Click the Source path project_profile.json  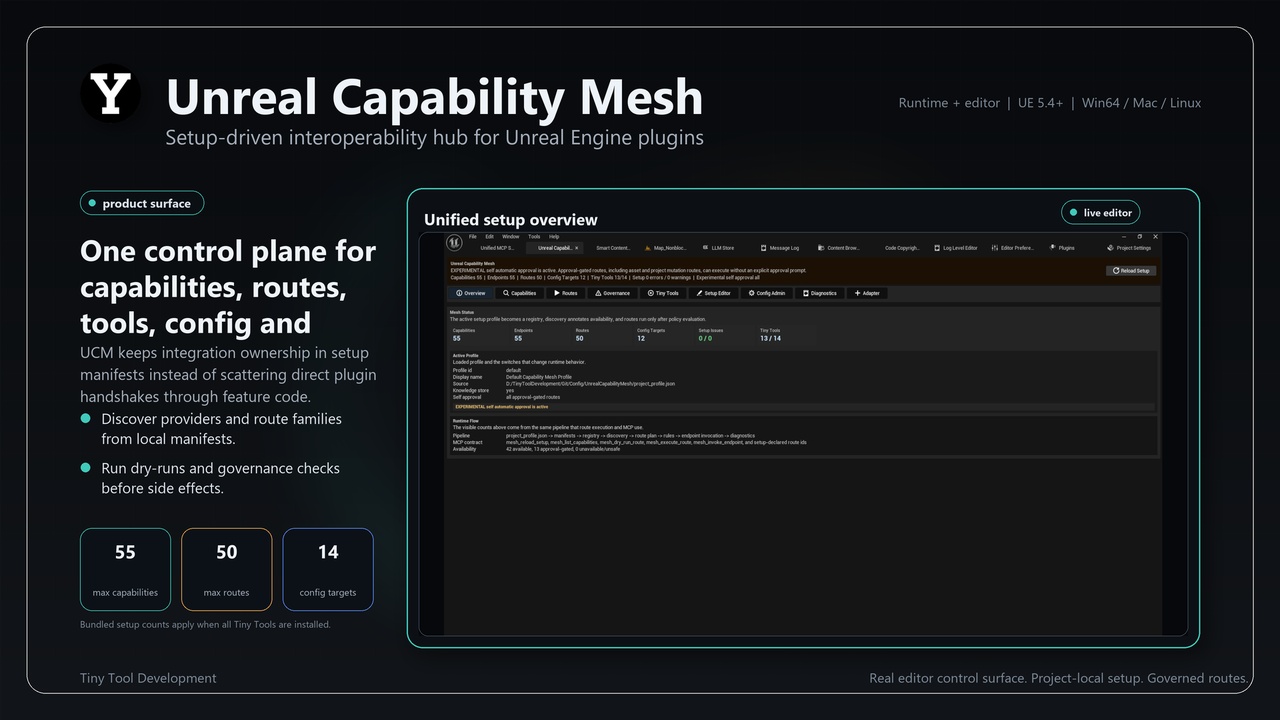tap(590, 383)
